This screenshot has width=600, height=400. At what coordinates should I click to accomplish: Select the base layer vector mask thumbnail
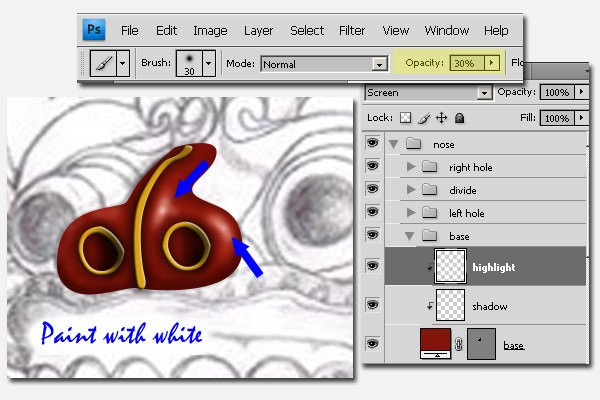coord(481,344)
